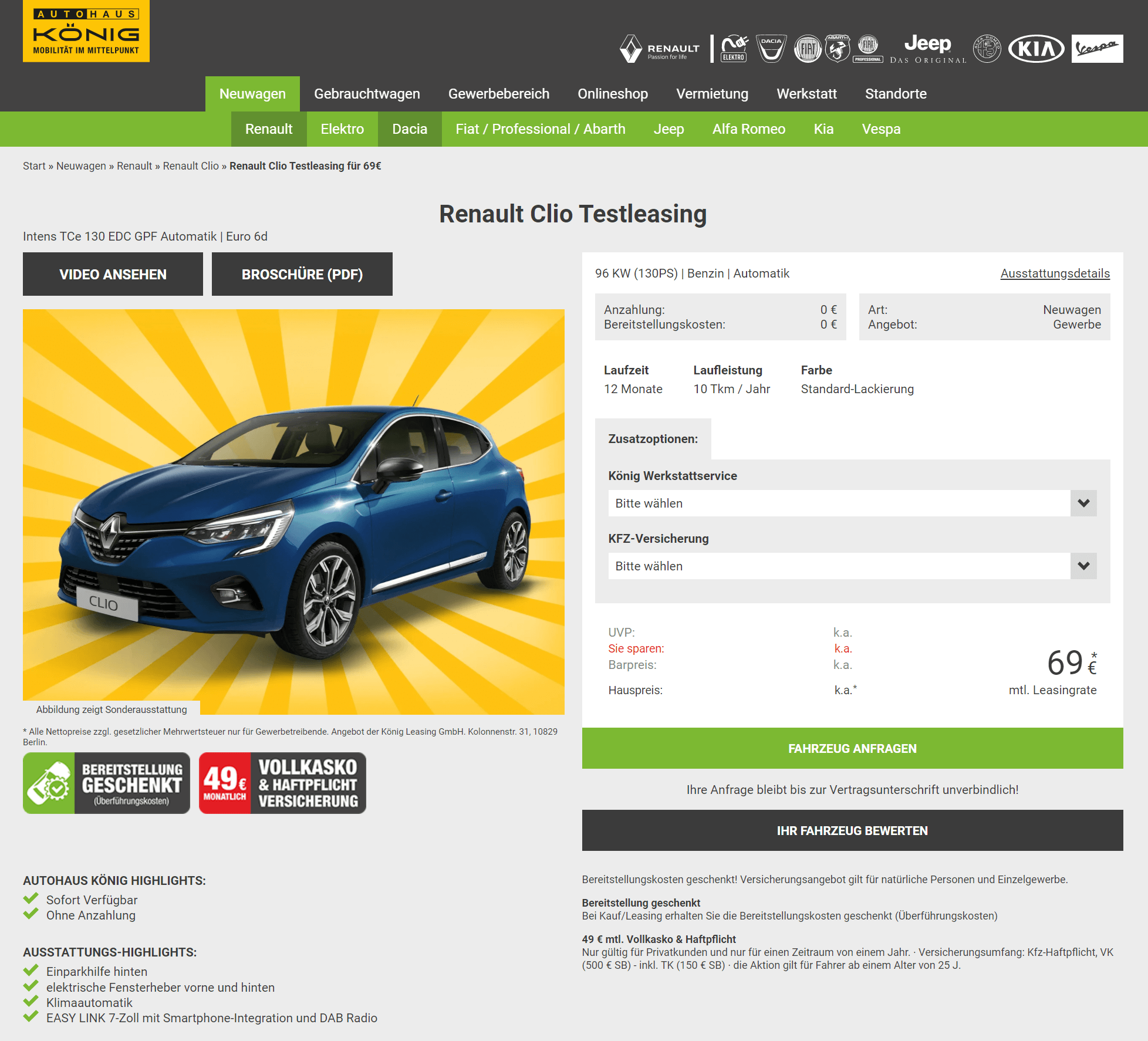Select Elektro in the green submenu
This screenshot has height=1041, width=1148.
[342, 129]
